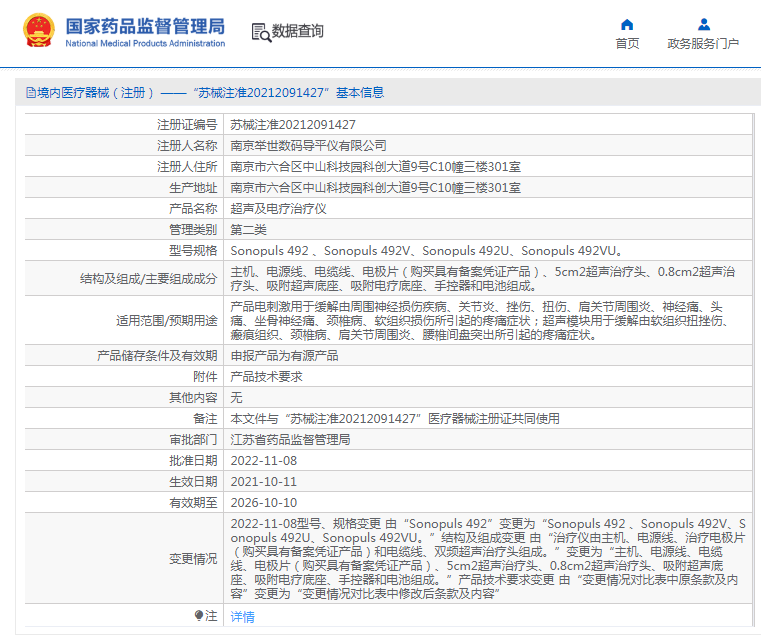Click the bulb icon beside 注
Image resolution: width=761 pixels, height=644 pixels.
pyautogui.click(x=199, y=616)
